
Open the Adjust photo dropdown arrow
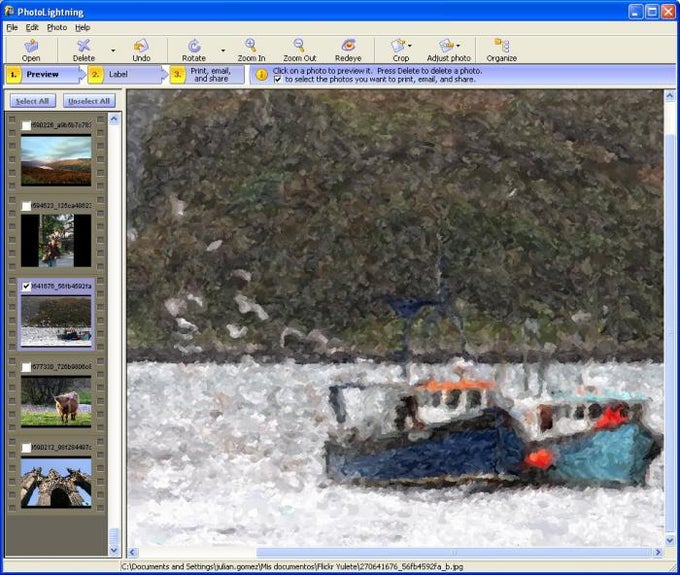(458, 45)
